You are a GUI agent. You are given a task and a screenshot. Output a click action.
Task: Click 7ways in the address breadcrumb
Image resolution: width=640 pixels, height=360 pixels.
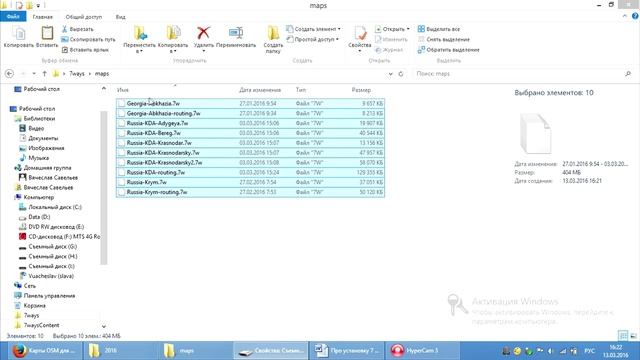pos(77,74)
